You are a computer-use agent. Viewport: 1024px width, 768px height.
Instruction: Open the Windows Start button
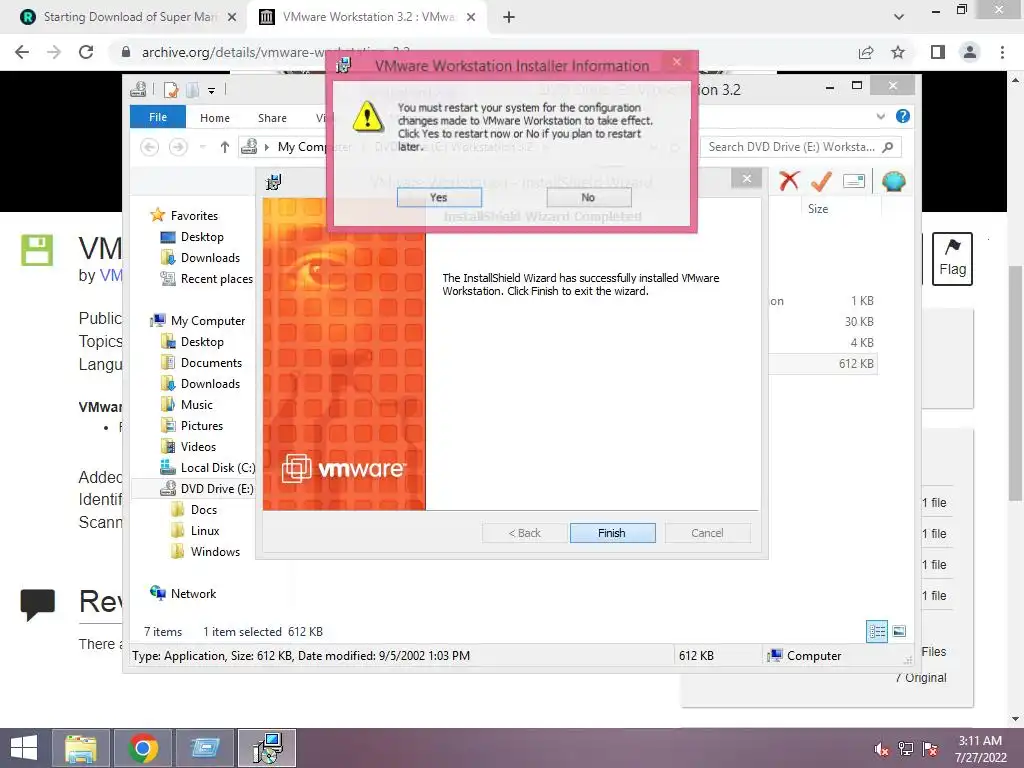24,748
